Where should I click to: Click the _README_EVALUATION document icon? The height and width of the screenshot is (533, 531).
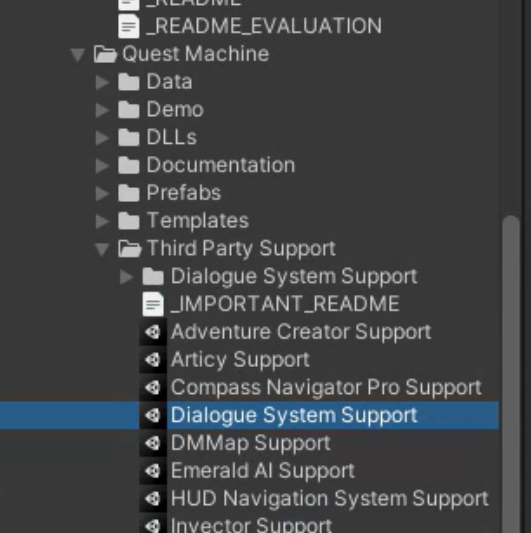(x=129, y=26)
